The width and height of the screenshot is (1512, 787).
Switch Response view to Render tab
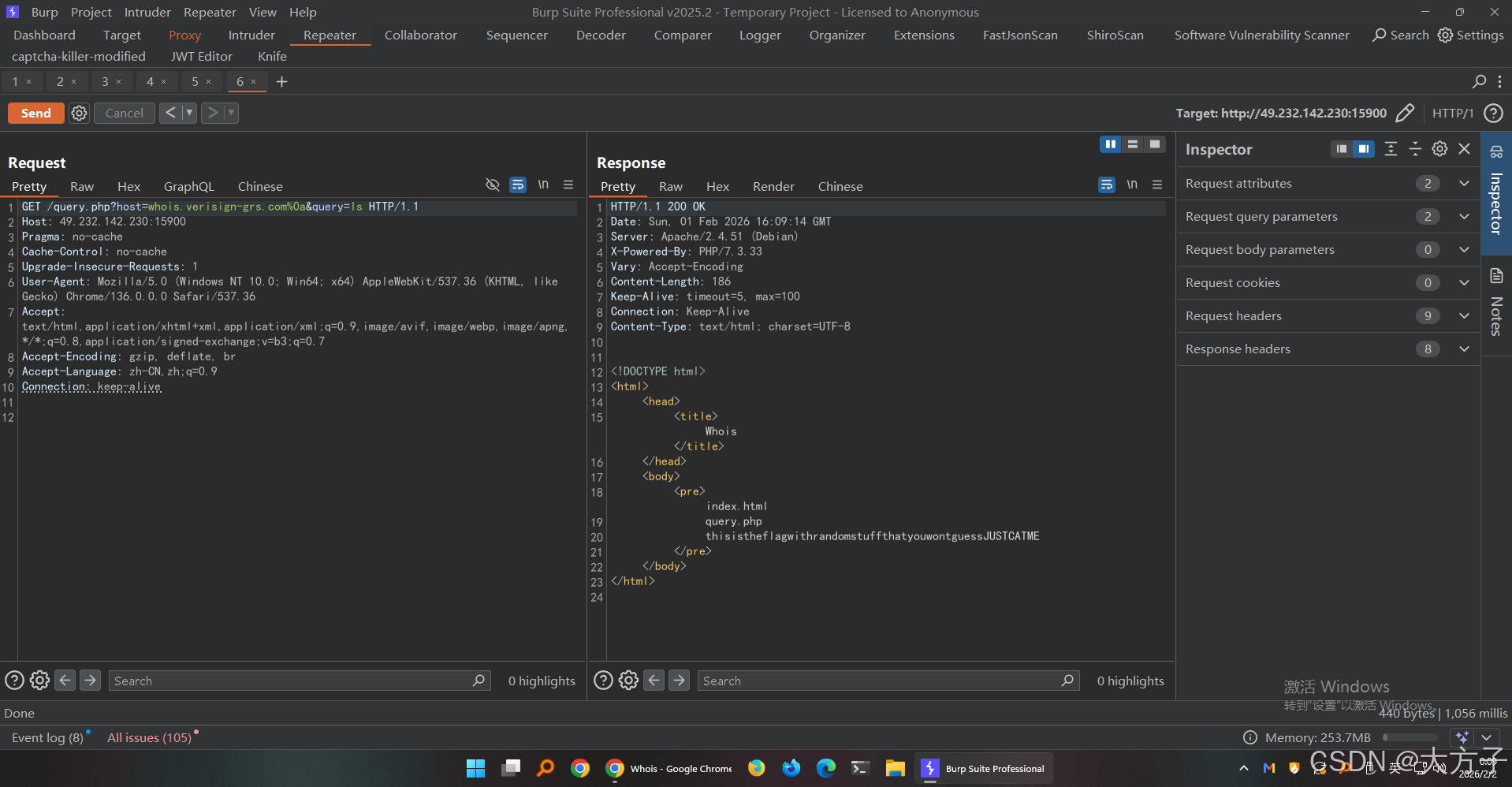coord(773,186)
